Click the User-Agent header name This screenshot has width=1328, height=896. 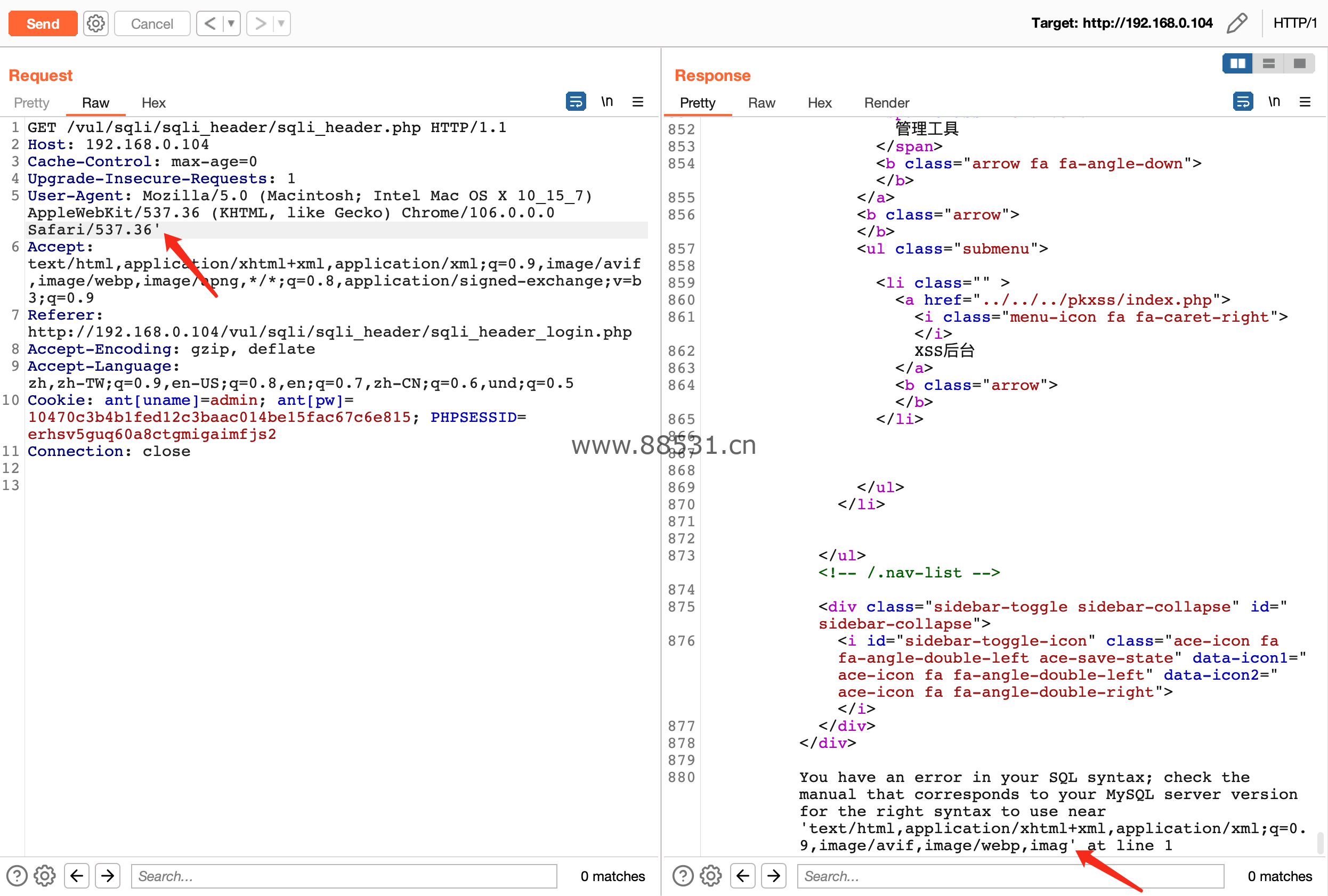tap(76, 196)
